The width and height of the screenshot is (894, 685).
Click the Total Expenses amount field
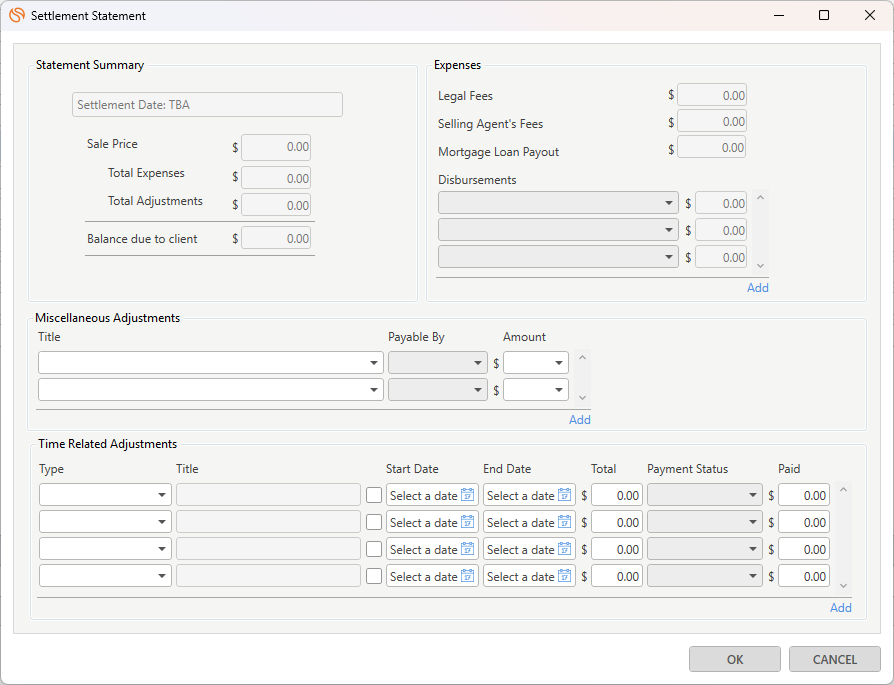point(276,178)
